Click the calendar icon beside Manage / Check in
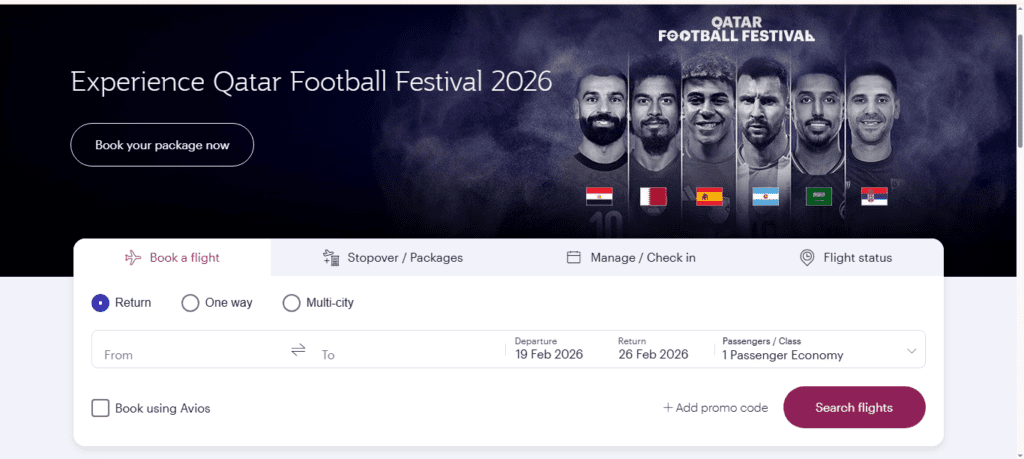The image size is (1024, 459). click(x=574, y=258)
